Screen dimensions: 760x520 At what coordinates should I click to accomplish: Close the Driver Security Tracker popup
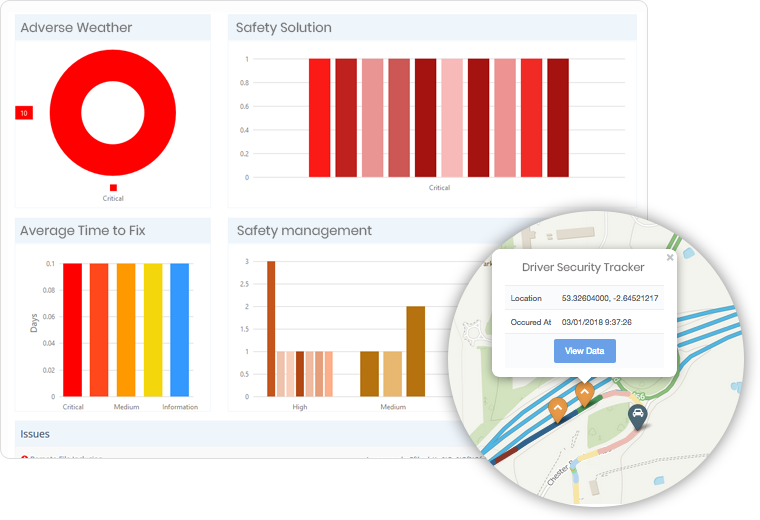pos(670,257)
